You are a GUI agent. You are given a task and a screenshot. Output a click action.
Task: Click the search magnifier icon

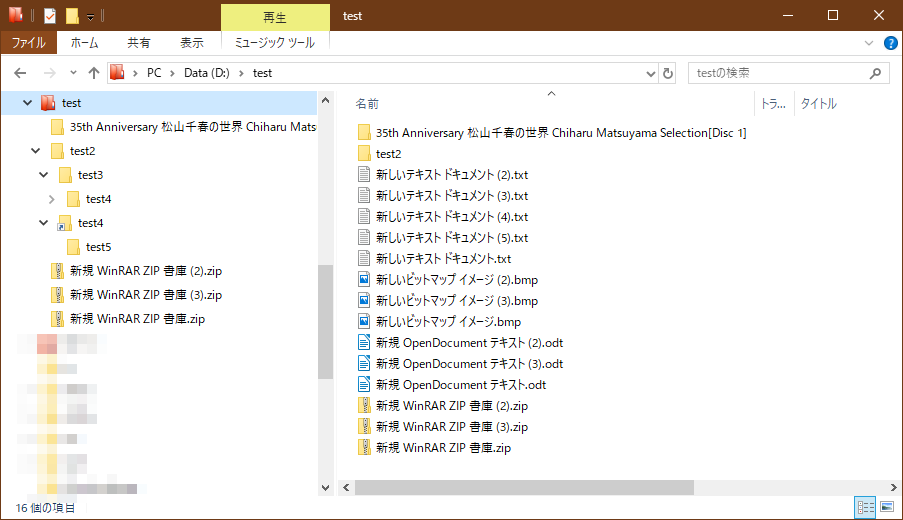[x=875, y=73]
